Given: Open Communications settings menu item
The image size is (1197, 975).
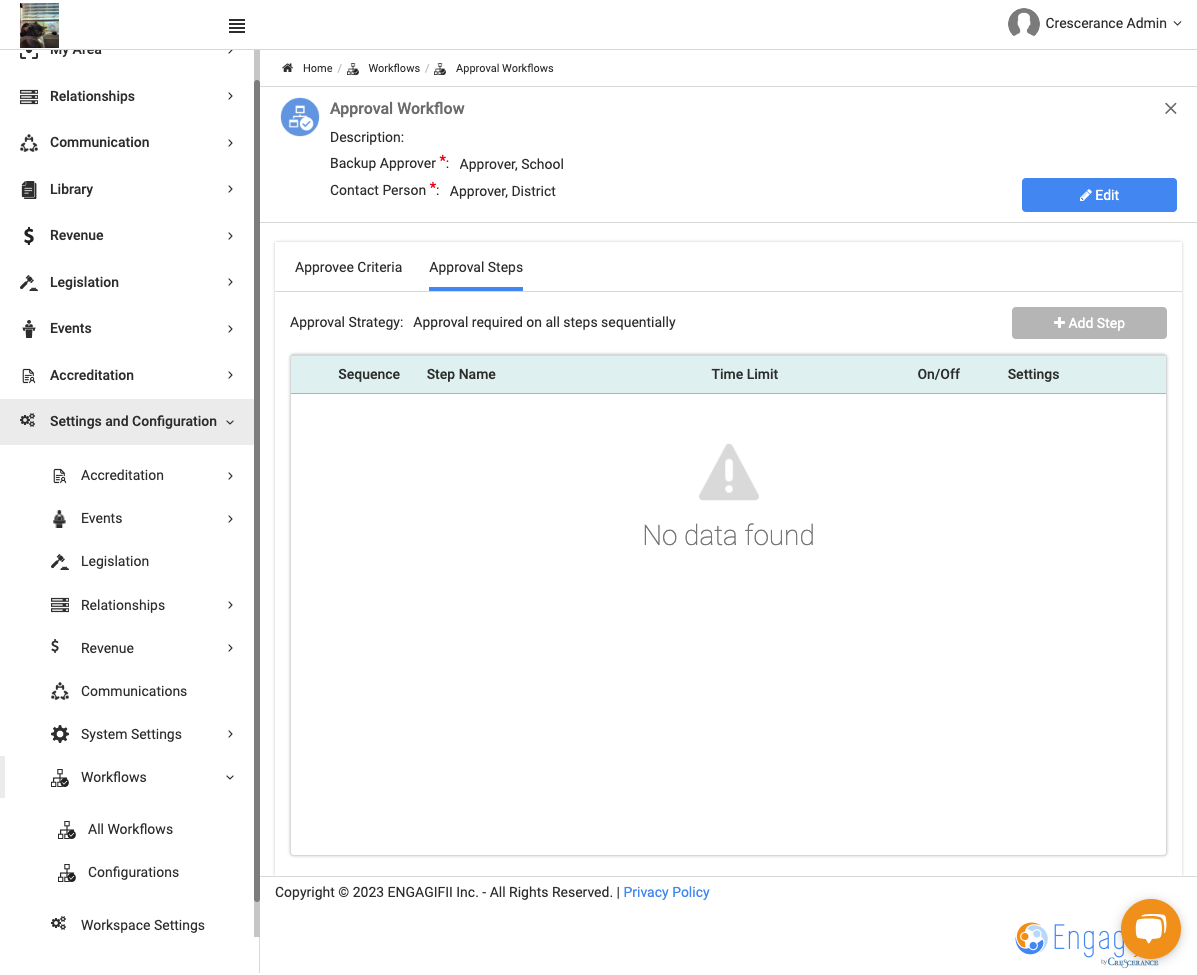Looking at the screenshot, I should click(x=134, y=692).
